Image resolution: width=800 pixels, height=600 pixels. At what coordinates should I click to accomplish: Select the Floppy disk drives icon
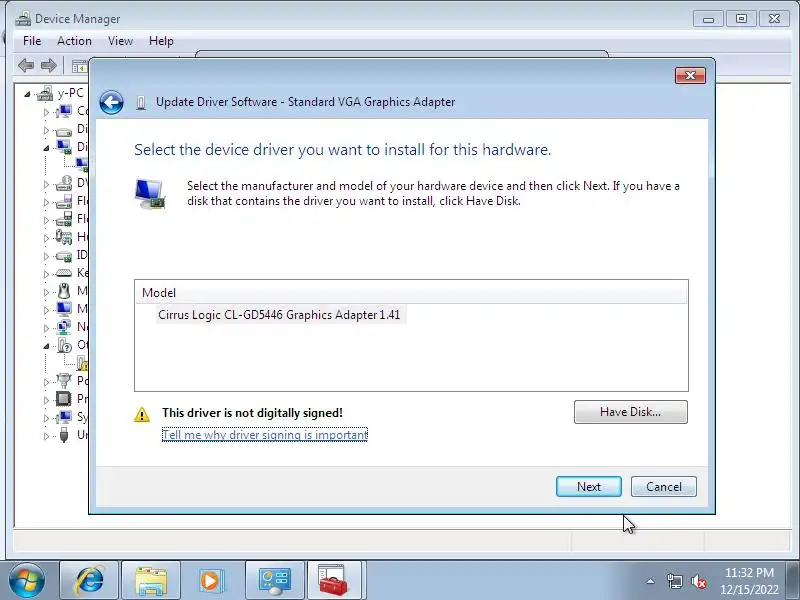coord(64,201)
